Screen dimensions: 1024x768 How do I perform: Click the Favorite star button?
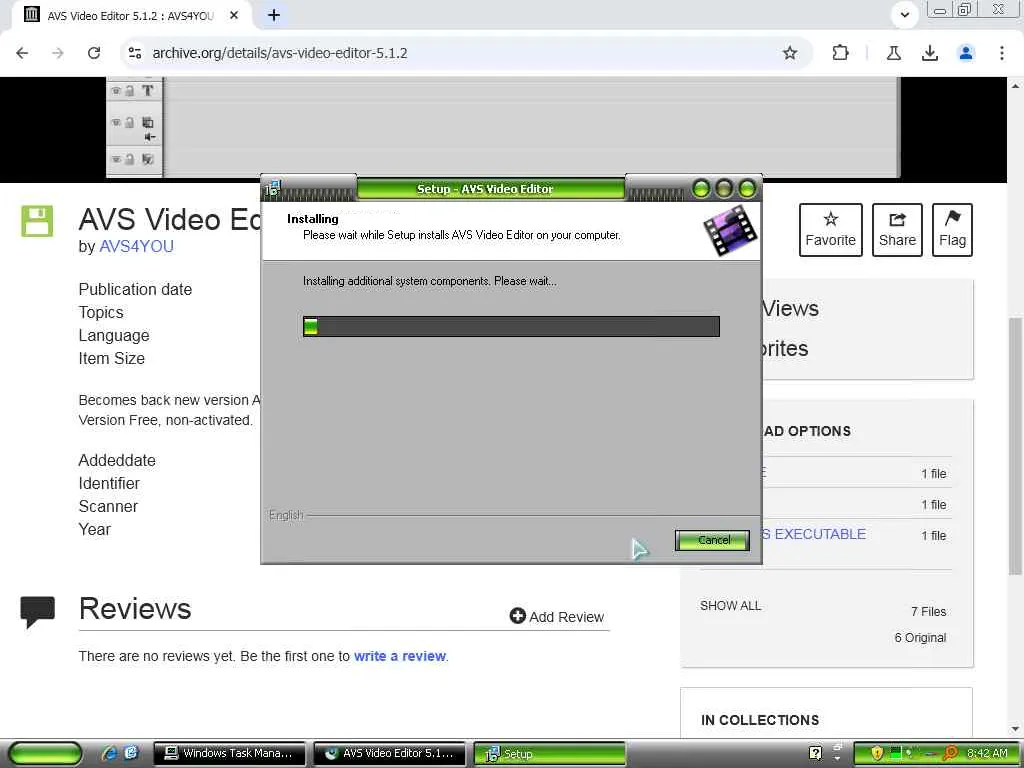pos(831,230)
